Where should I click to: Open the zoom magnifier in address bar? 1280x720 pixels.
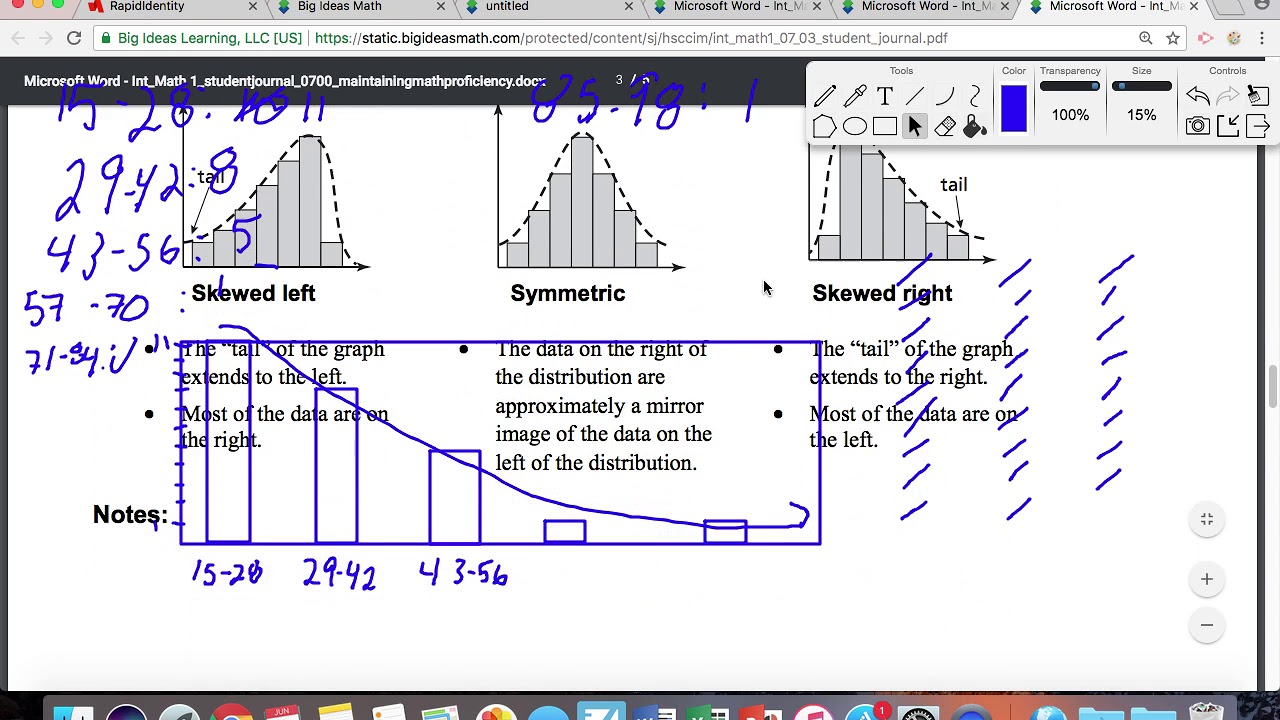(1145, 38)
